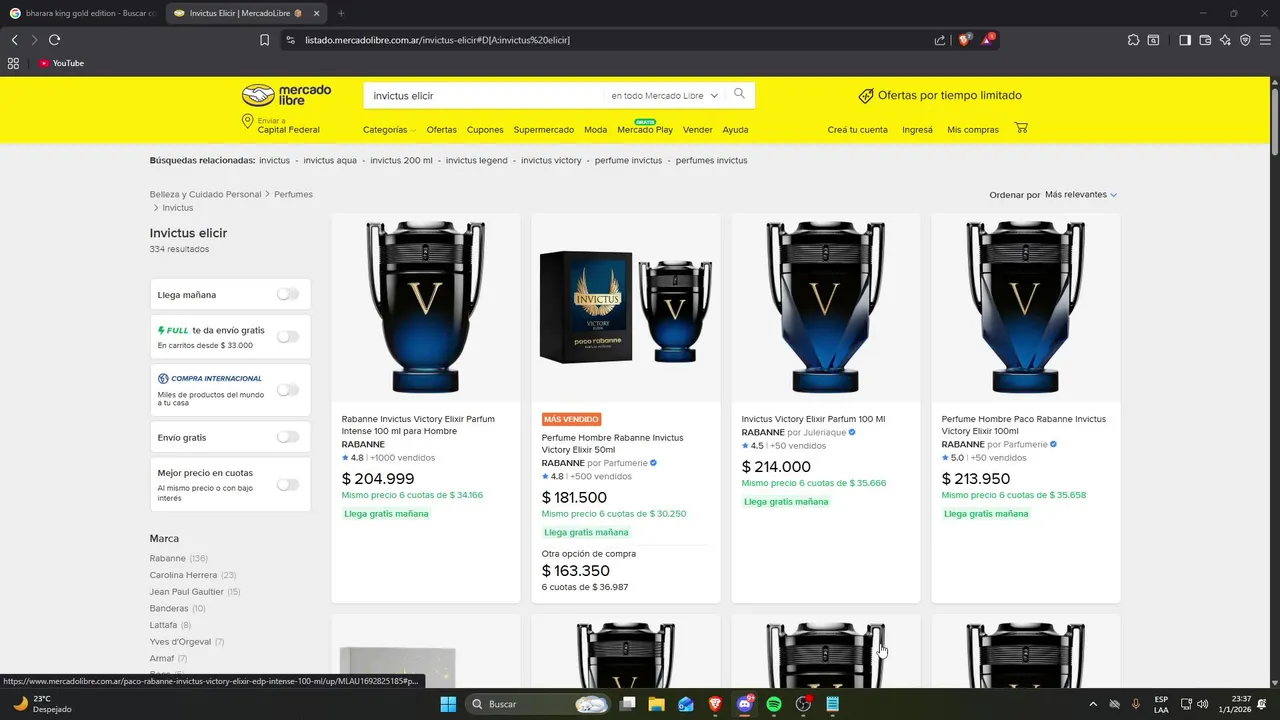Open the 'en todo Mercado Libre' search scope dropdown
The height and width of the screenshot is (720, 1280).
665,96
